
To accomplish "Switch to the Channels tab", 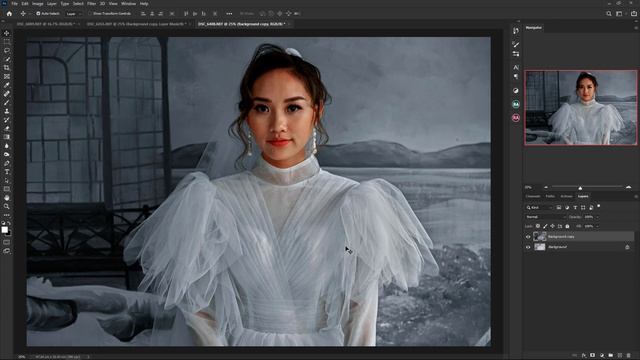I will click(533, 196).
